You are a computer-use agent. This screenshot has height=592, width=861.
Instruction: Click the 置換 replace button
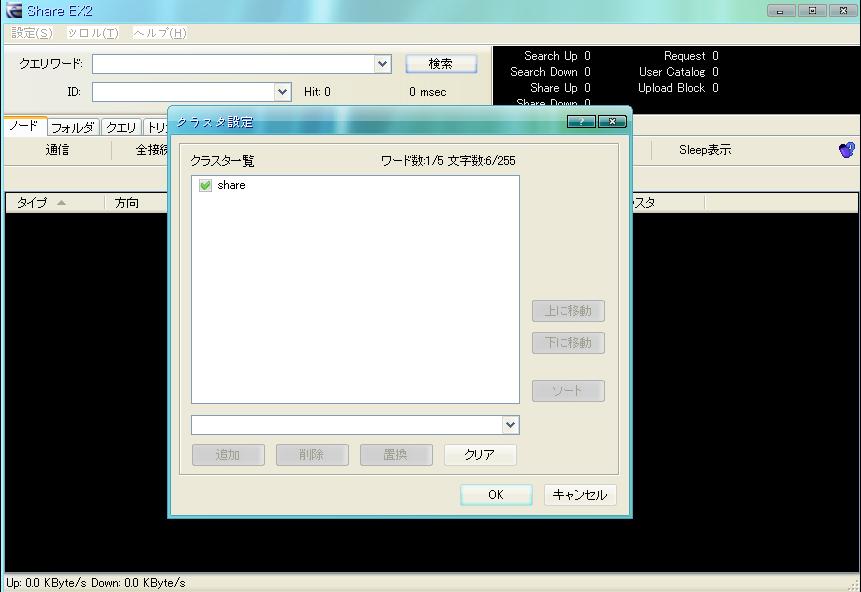[x=396, y=455]
